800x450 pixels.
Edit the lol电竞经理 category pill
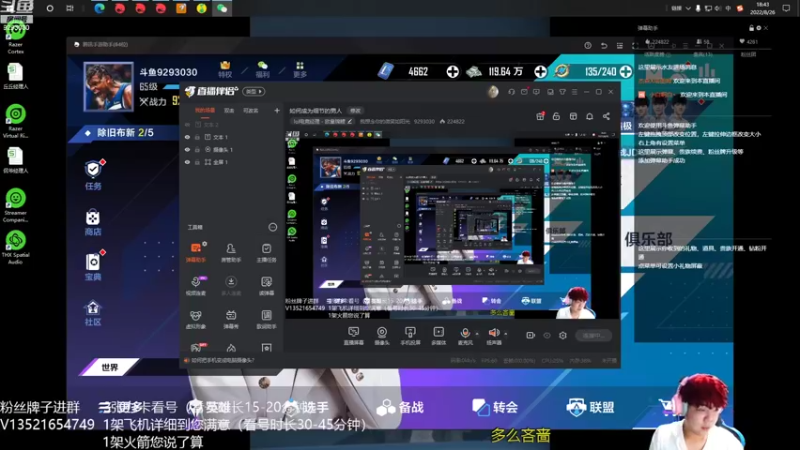click(x=322, y=121)
